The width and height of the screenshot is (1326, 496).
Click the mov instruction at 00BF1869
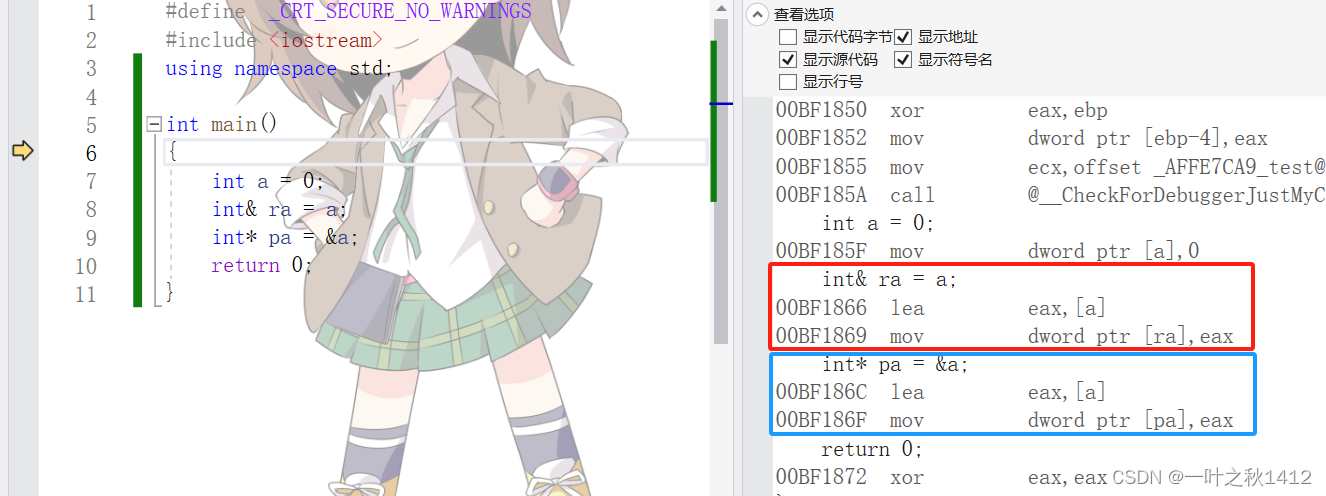907,336
